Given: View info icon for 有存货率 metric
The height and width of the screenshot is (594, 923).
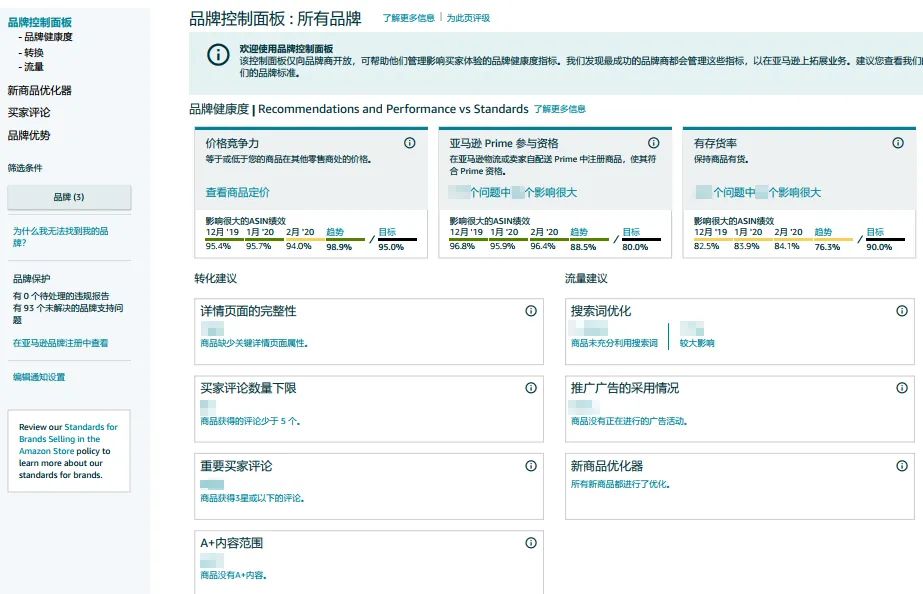Looking at the screenshot, I should 897,143.
